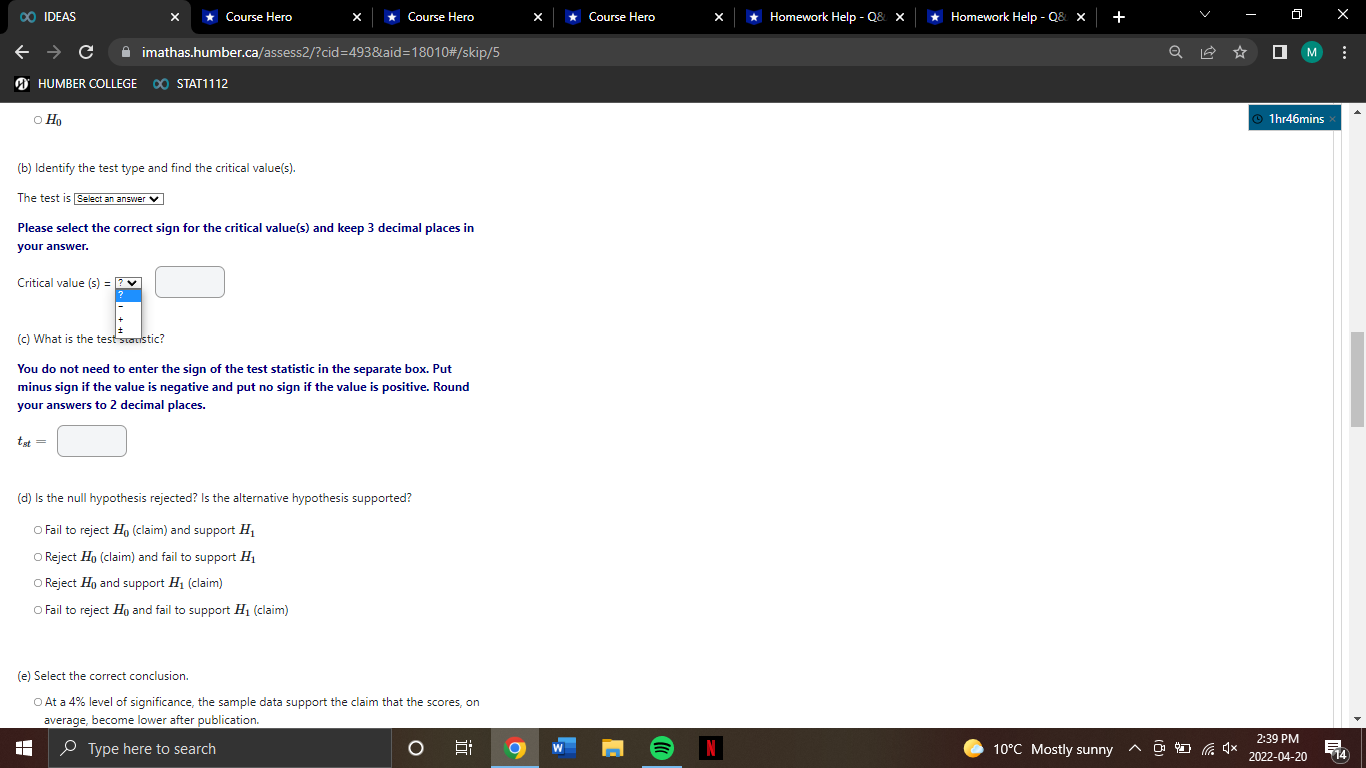Select 'Reject H0 and support H1 (claim)'

click(x=38, y=583)
